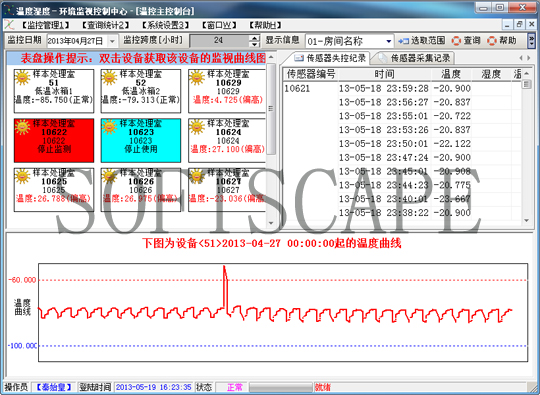Click the 温度 column header

tap(451, 74)
